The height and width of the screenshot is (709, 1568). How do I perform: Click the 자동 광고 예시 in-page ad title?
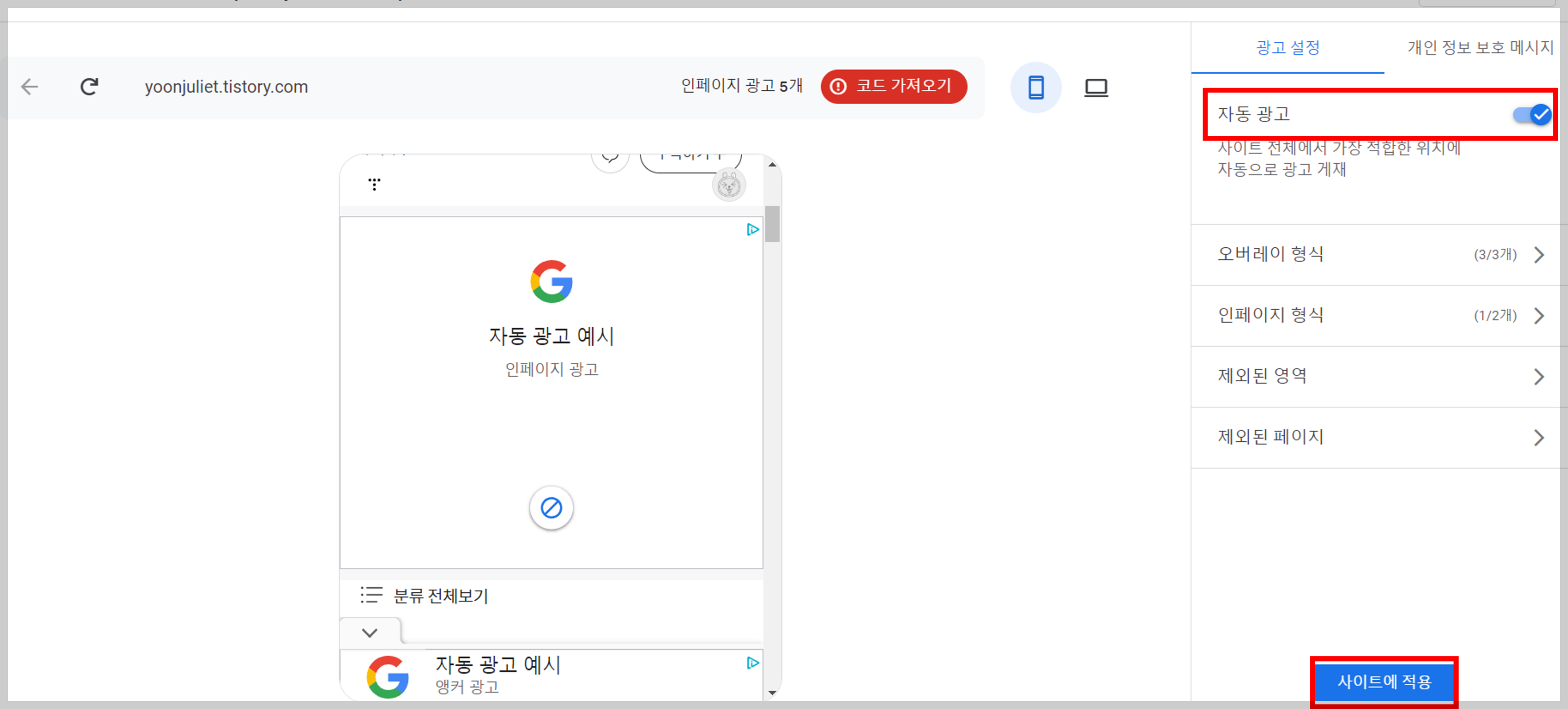(551, 336)
